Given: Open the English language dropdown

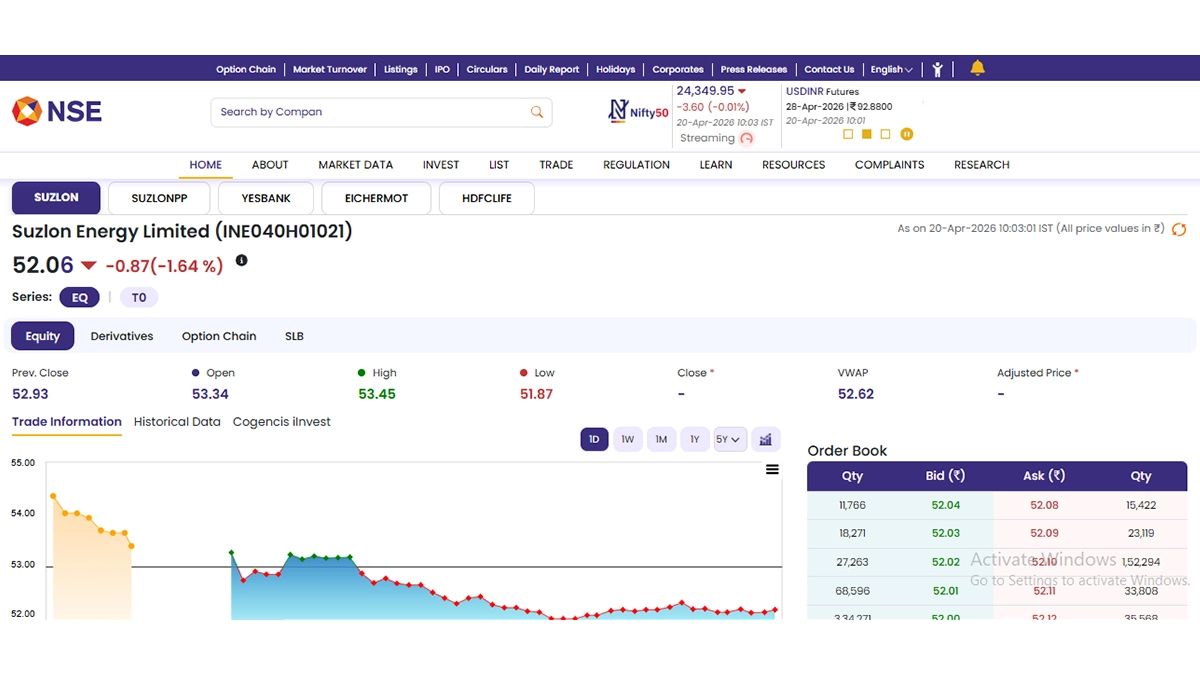Looking at the screenshot, I should tap(891, 69).
